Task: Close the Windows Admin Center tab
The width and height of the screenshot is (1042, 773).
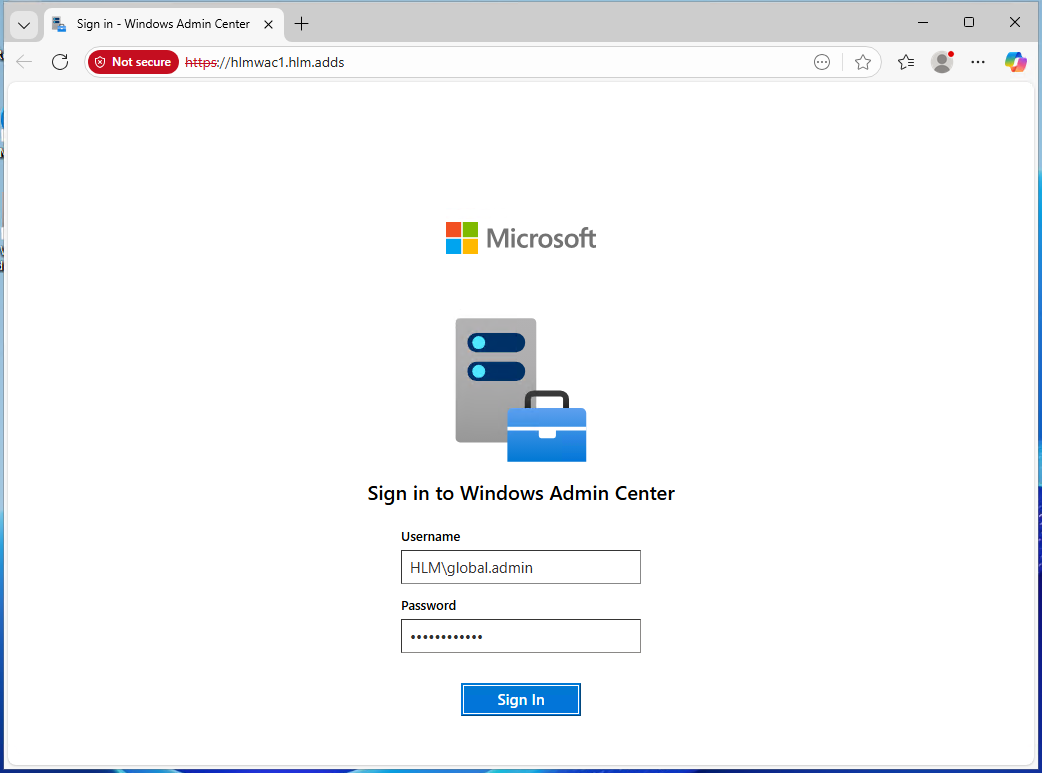Action: coord(268,24)
